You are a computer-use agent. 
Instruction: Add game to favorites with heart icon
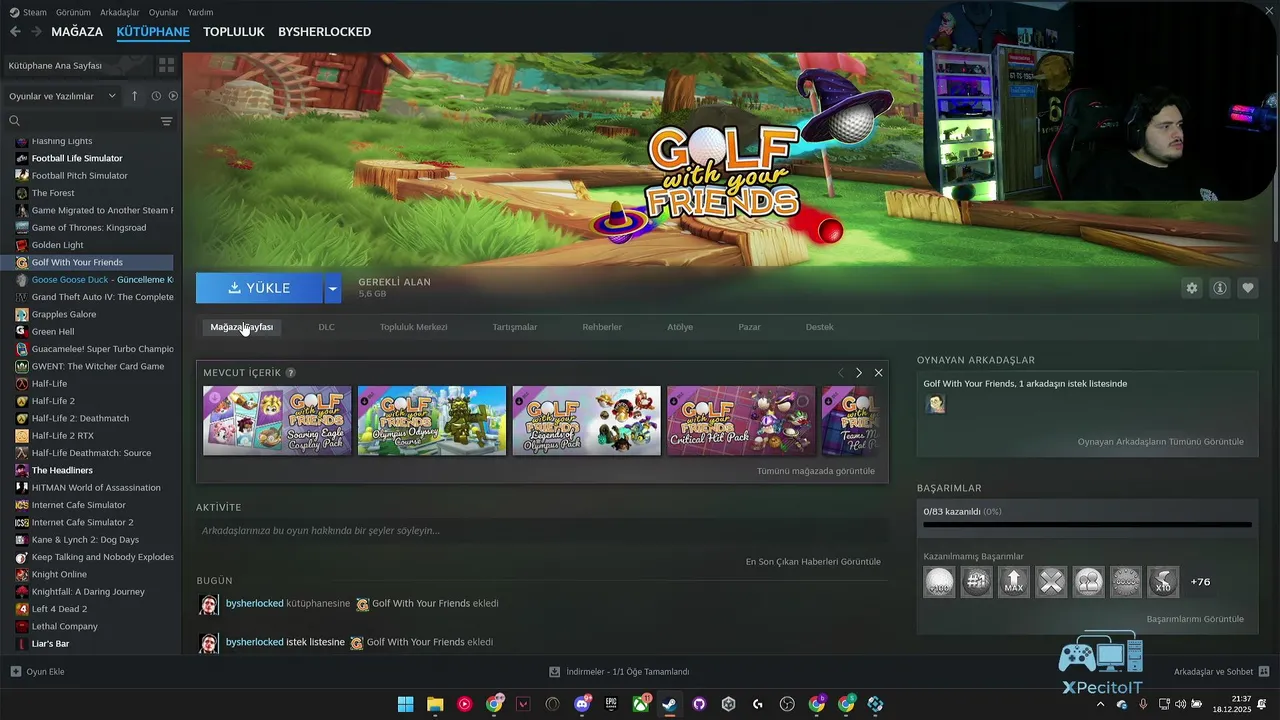[1248, 288]
